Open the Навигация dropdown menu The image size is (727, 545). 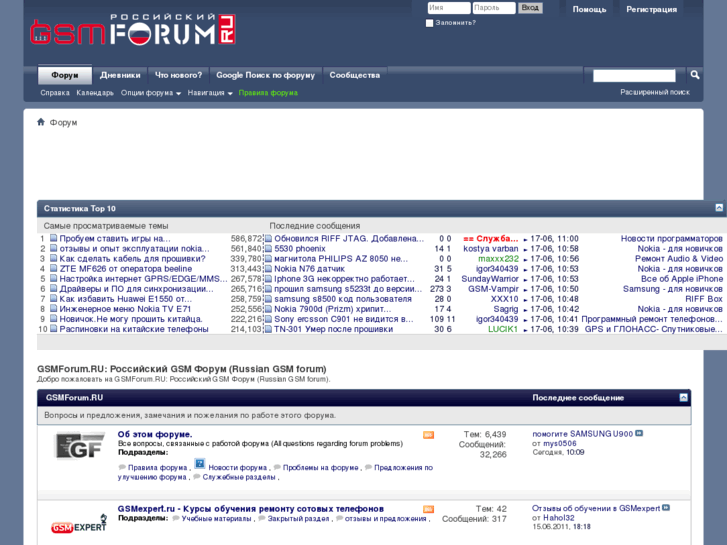coord(210,93)
